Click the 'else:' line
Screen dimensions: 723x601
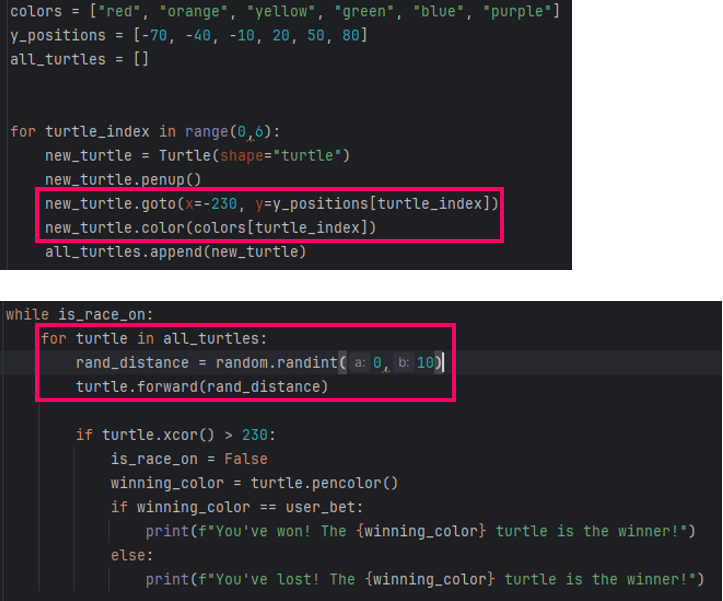[132, 555]
